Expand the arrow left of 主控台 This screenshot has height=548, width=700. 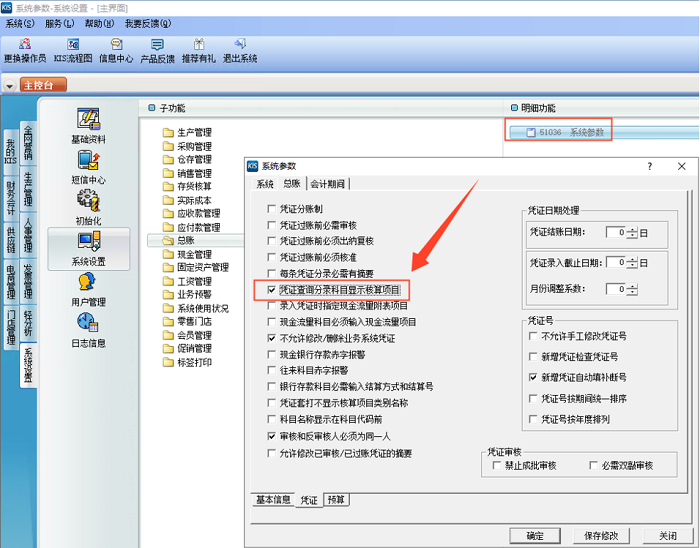(x=9, y=85)
